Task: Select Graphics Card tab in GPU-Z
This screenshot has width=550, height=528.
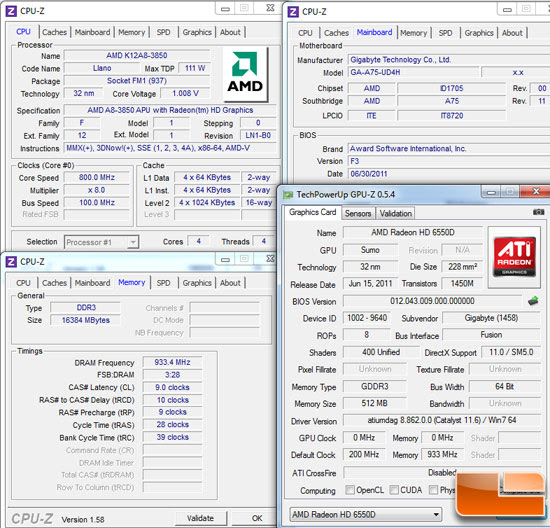Action: (313, 212)
